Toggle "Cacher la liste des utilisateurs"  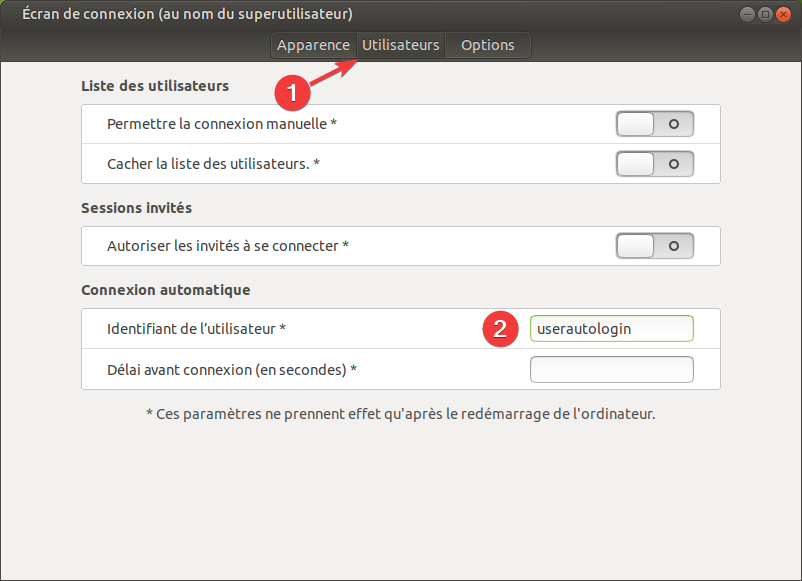tap(654, 163)
